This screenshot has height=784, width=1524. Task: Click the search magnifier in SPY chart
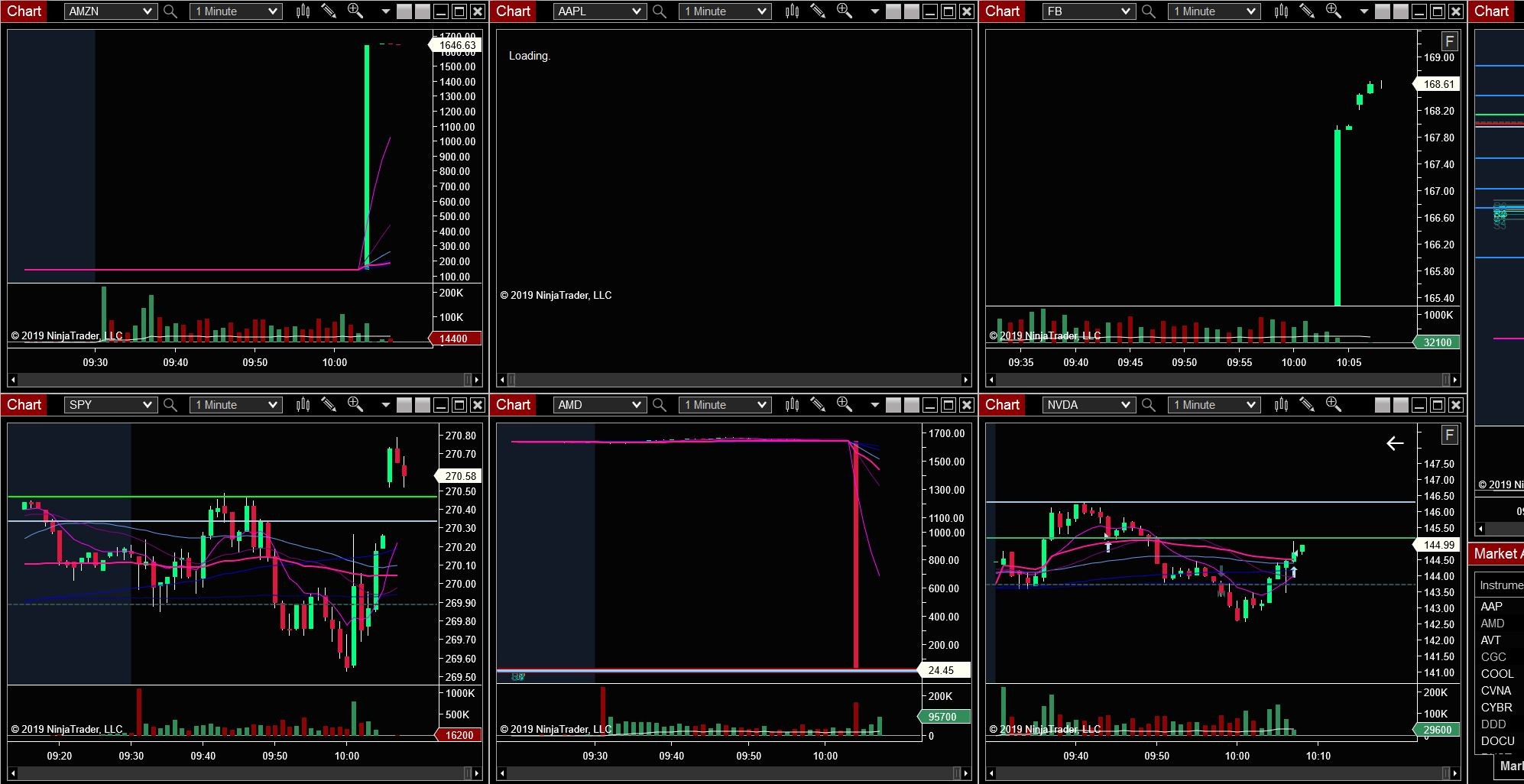(x=170, y=405)
